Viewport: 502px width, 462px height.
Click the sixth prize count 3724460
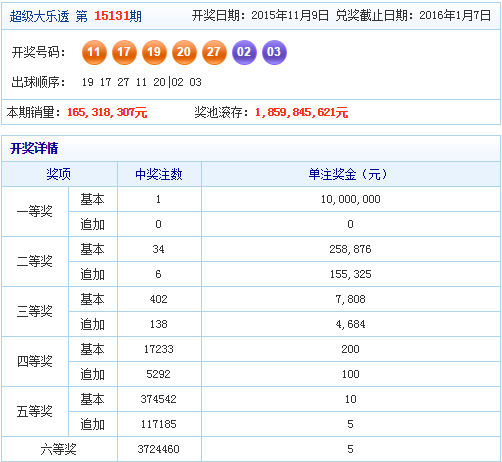pyautogui.click(x=158, y=449)
